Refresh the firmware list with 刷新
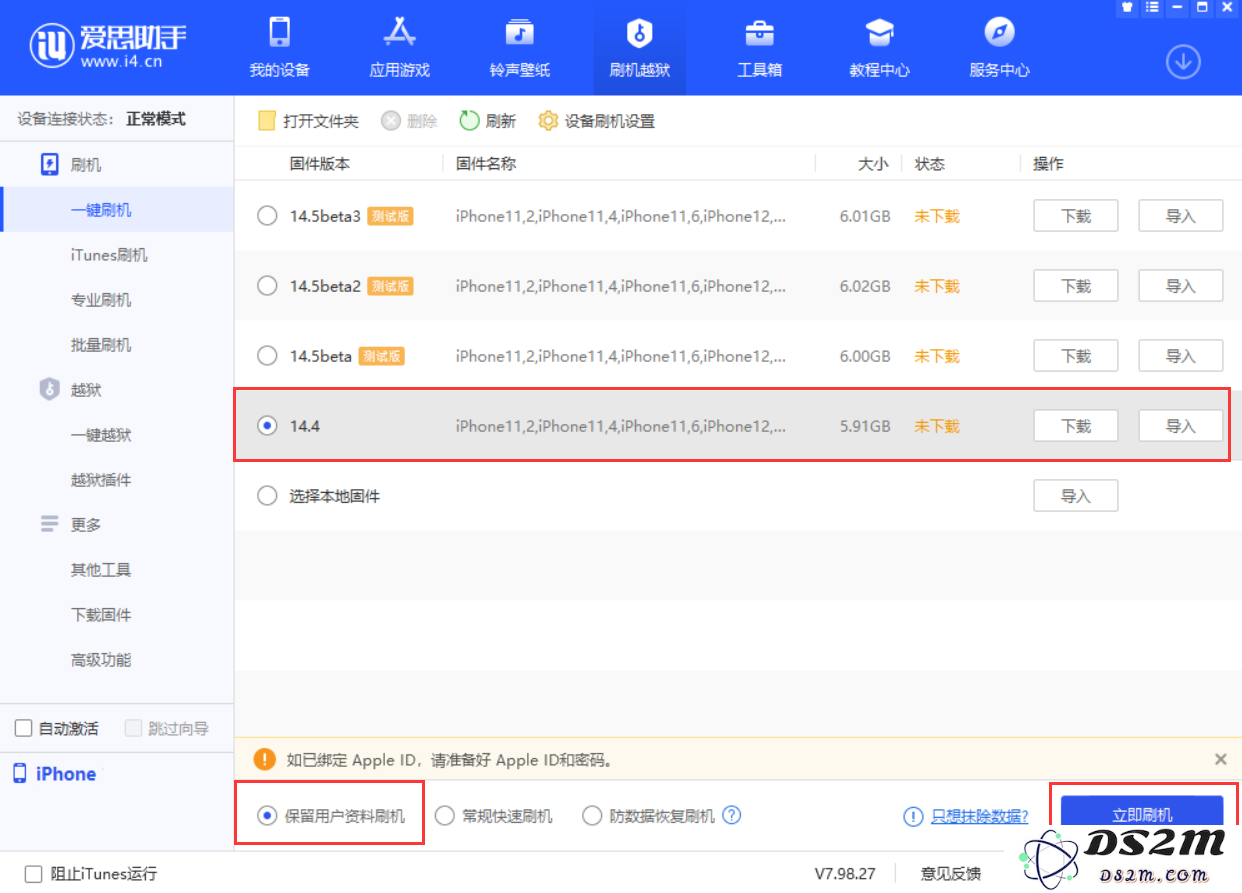This screenshot has height=893, width=1242. coord(488,121)
